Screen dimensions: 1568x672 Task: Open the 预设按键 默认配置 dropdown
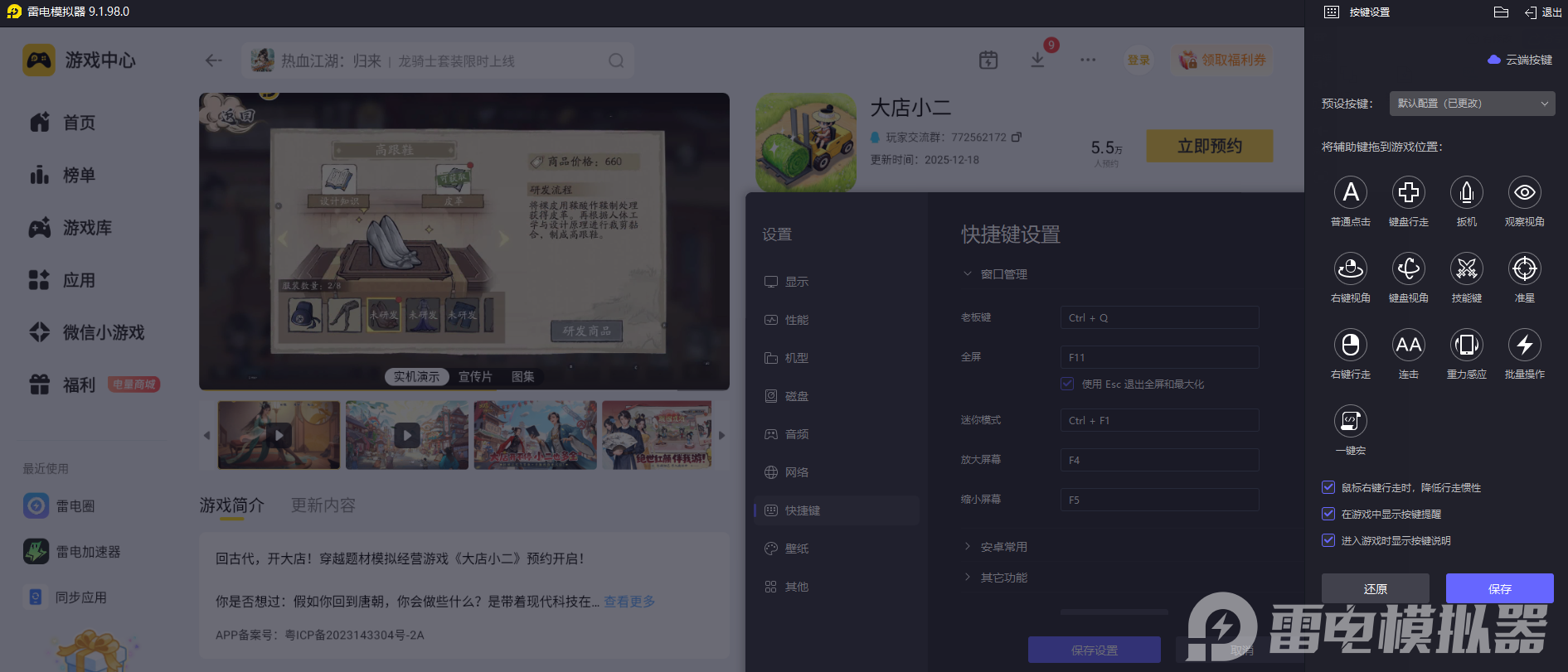[x=1472, y=104]
